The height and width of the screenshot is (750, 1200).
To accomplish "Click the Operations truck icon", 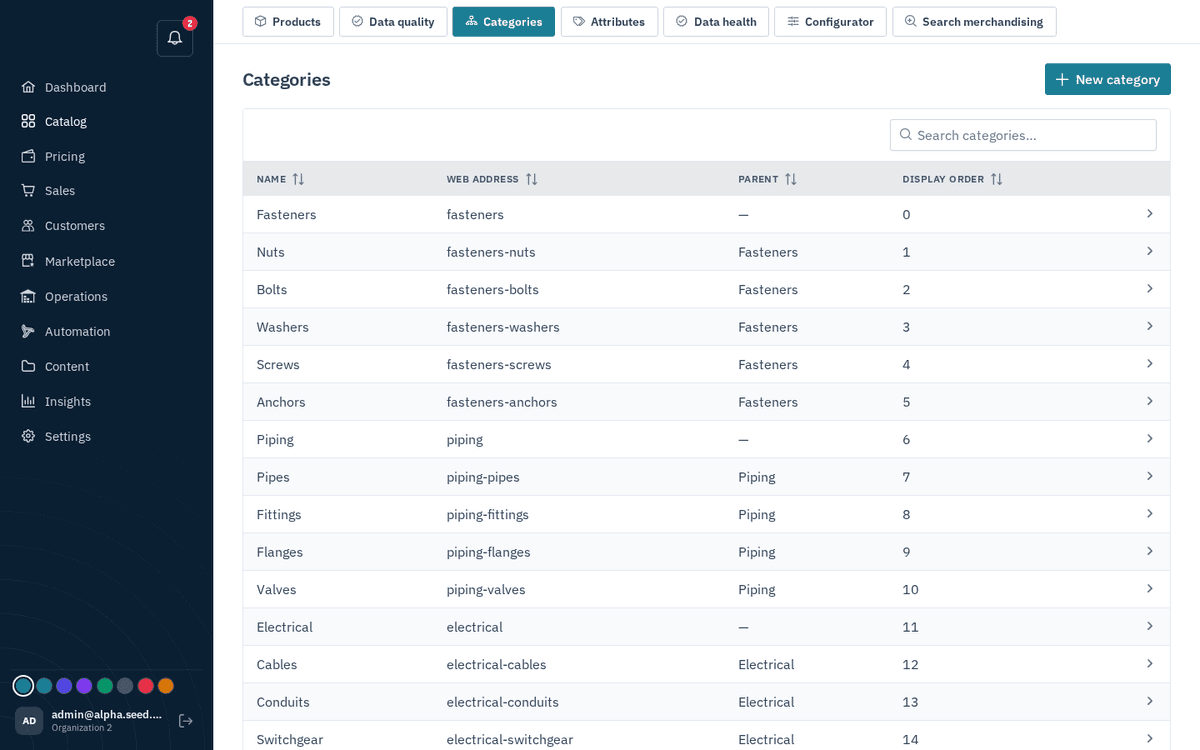I will [28, 296].
